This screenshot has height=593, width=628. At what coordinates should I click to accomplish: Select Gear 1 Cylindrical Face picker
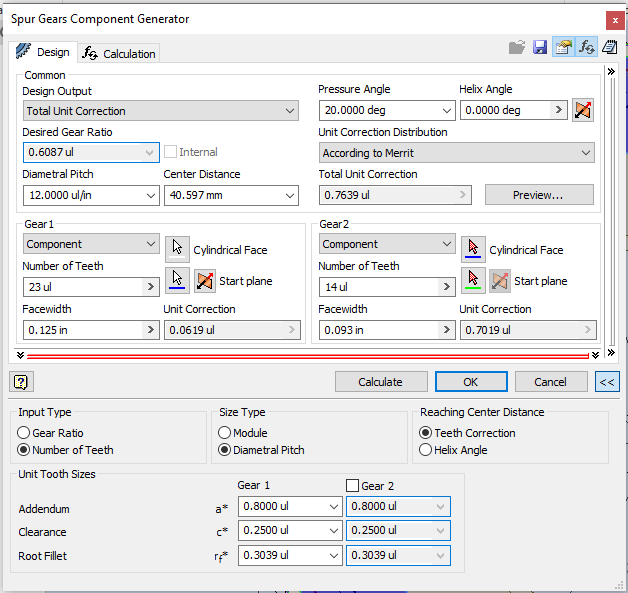[177, 248]
